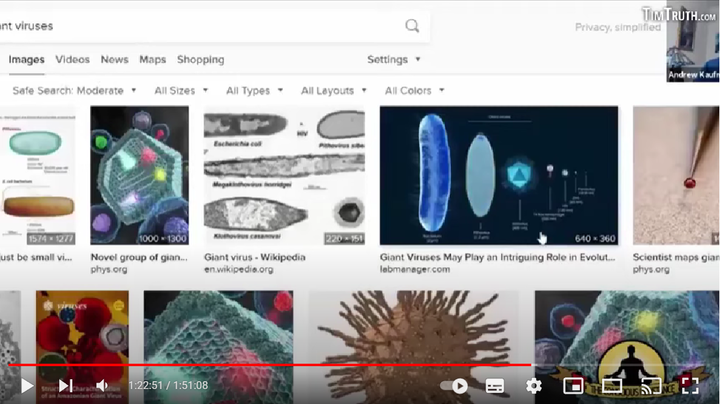Open video settings gear

pyautogui.click(x=534, y=386)
